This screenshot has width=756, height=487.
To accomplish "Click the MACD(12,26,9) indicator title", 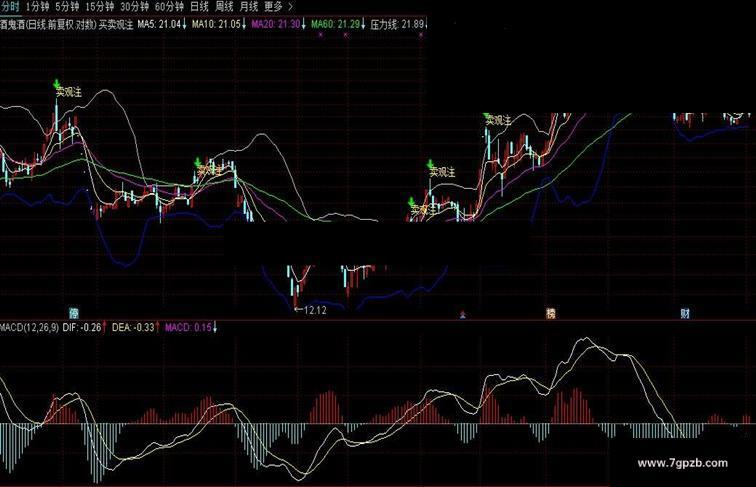I will 29,327.
